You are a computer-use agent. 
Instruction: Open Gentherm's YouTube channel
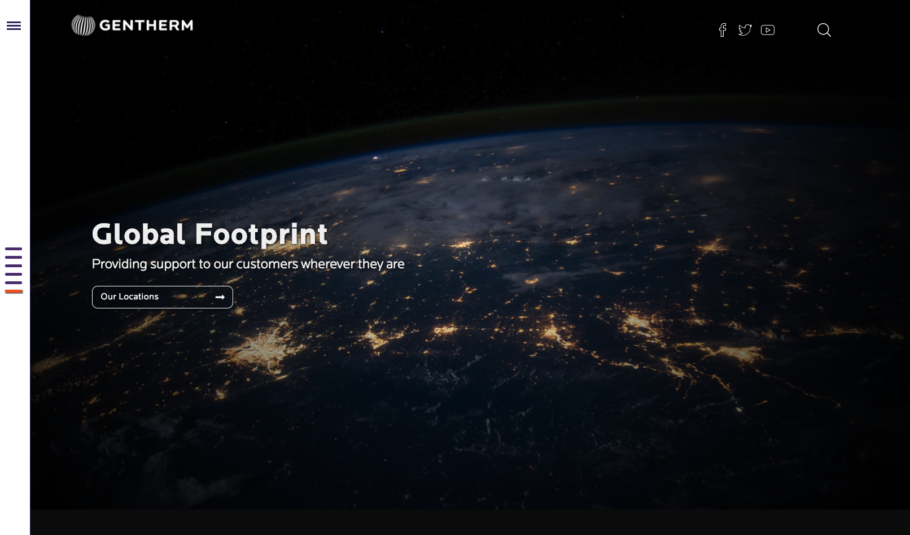768,30
